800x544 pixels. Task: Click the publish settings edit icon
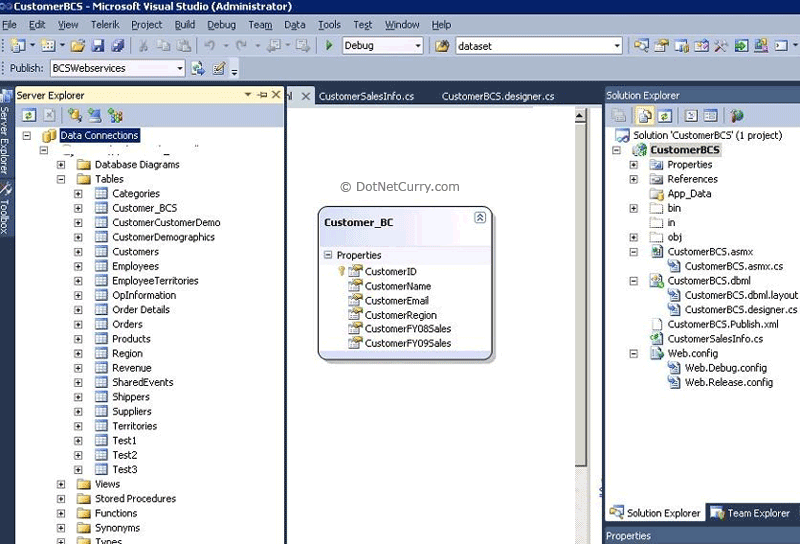[x=218, y=68]
